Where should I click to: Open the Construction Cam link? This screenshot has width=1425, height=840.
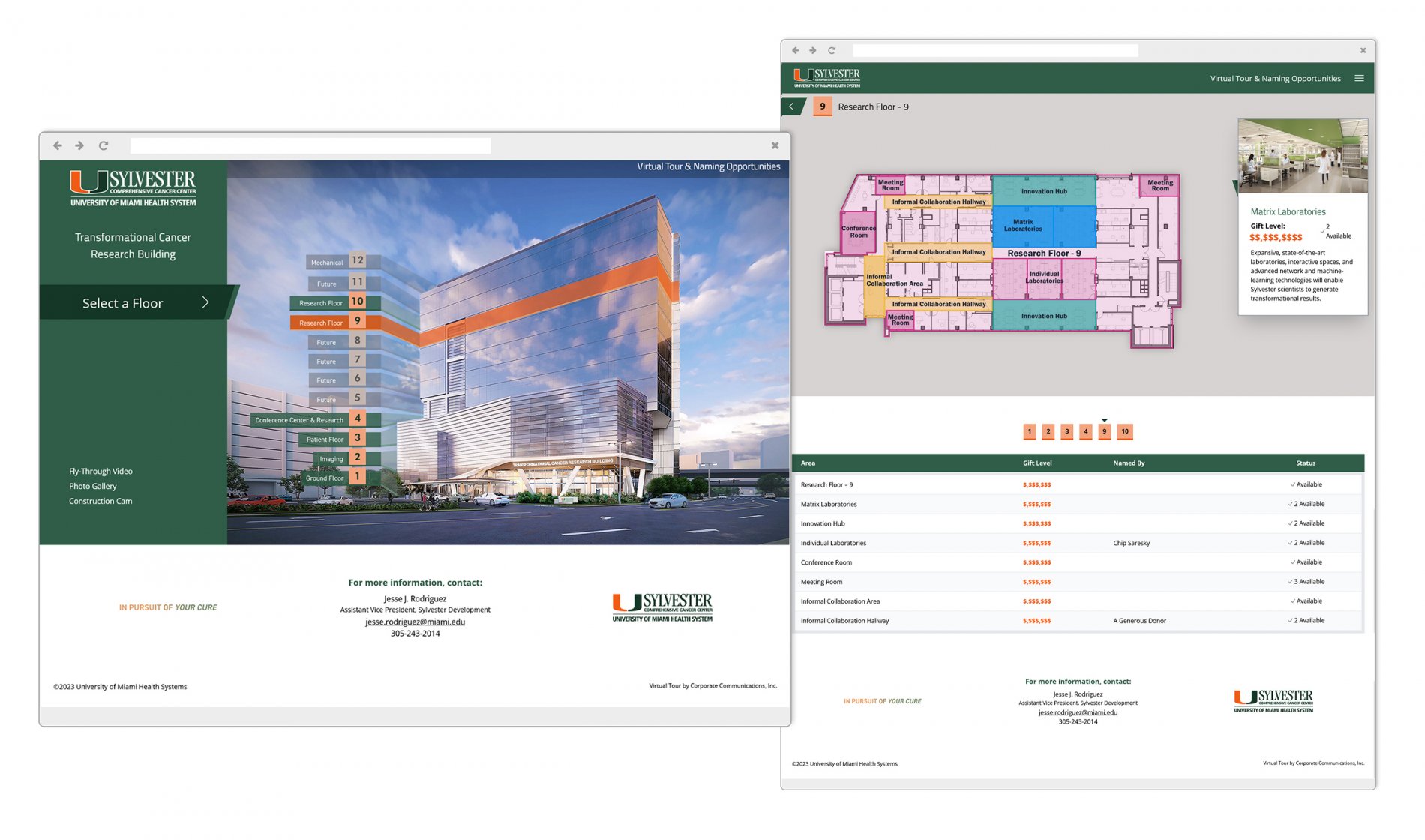point(100,502)
